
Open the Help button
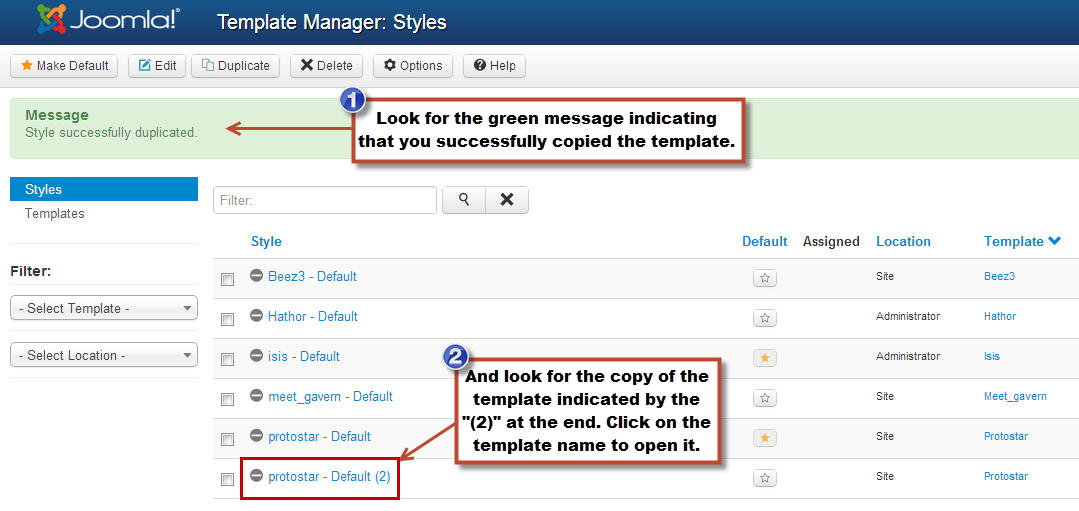pos(495,66)
